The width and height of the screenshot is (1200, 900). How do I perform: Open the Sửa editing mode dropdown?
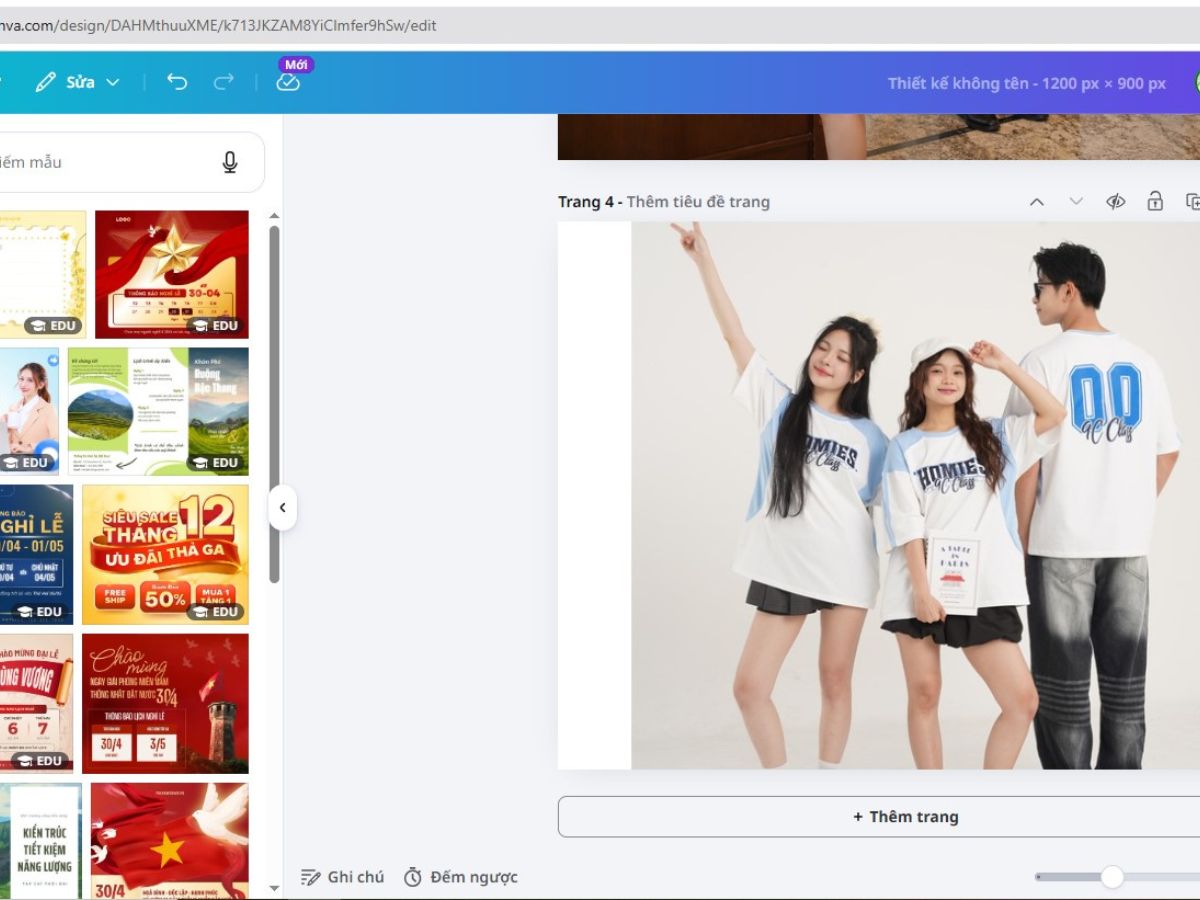tap(78, 82)
